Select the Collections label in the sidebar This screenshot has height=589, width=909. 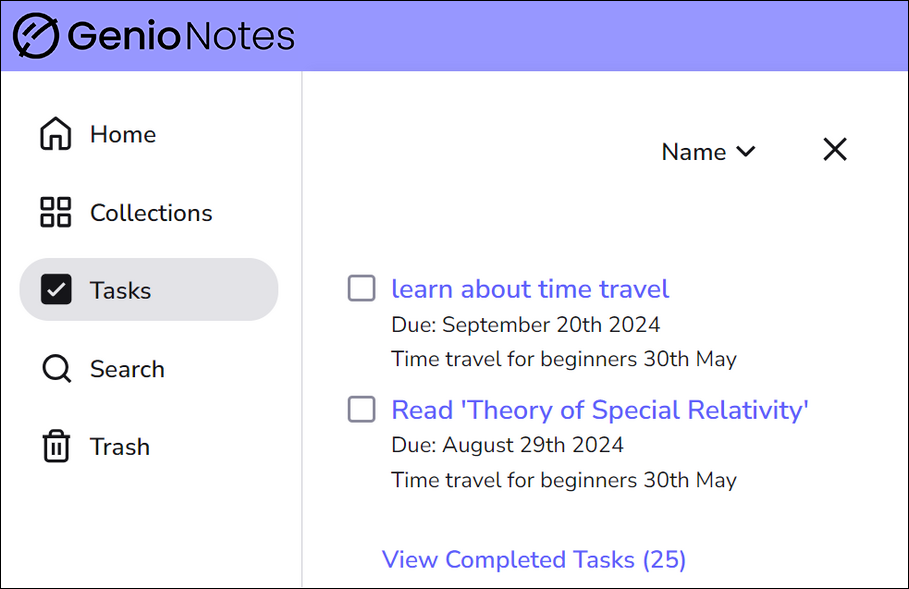pyautogui.click(x=151, y=213)
